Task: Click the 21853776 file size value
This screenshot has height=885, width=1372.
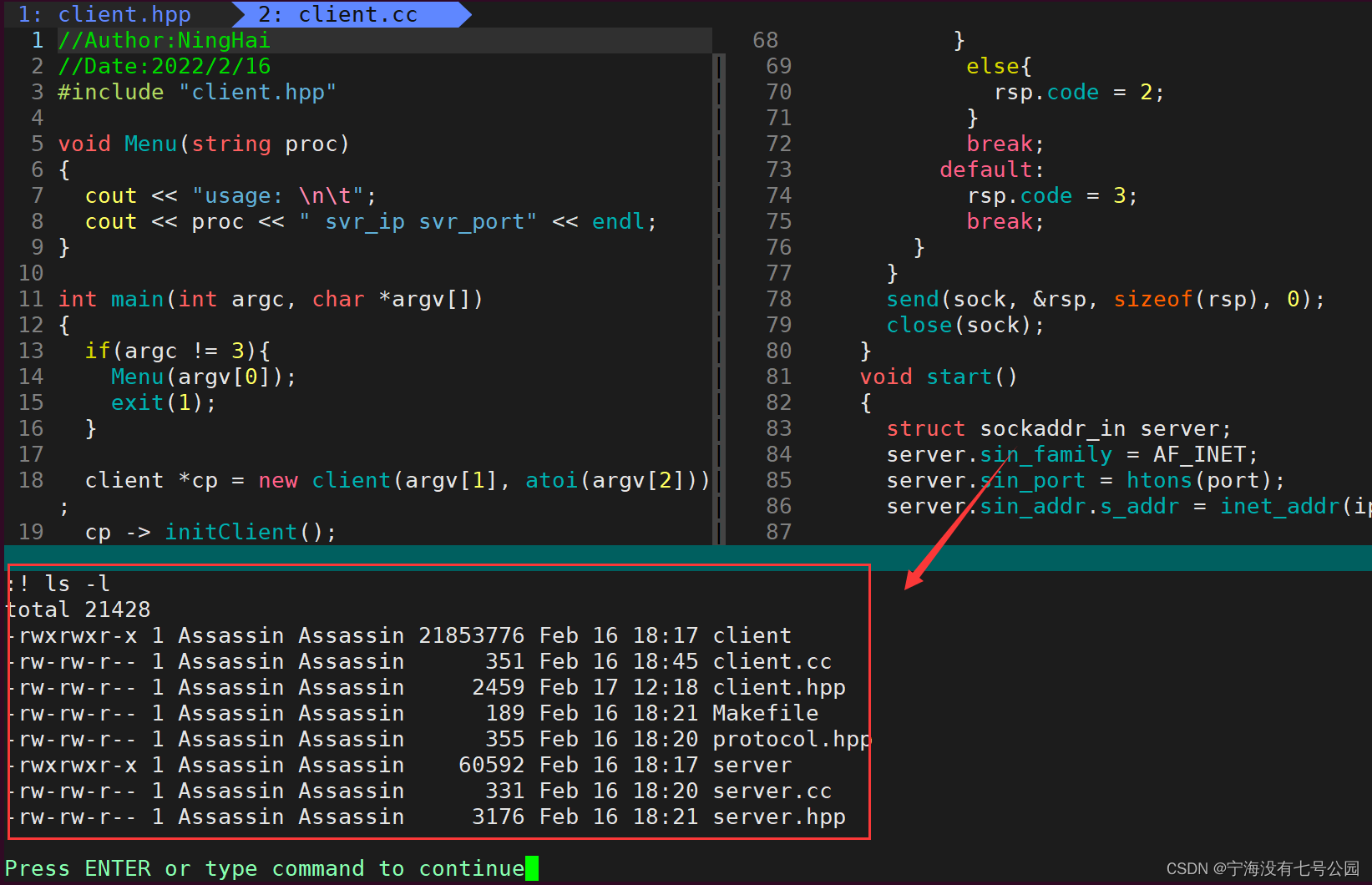Action: [x=472, y=635]
